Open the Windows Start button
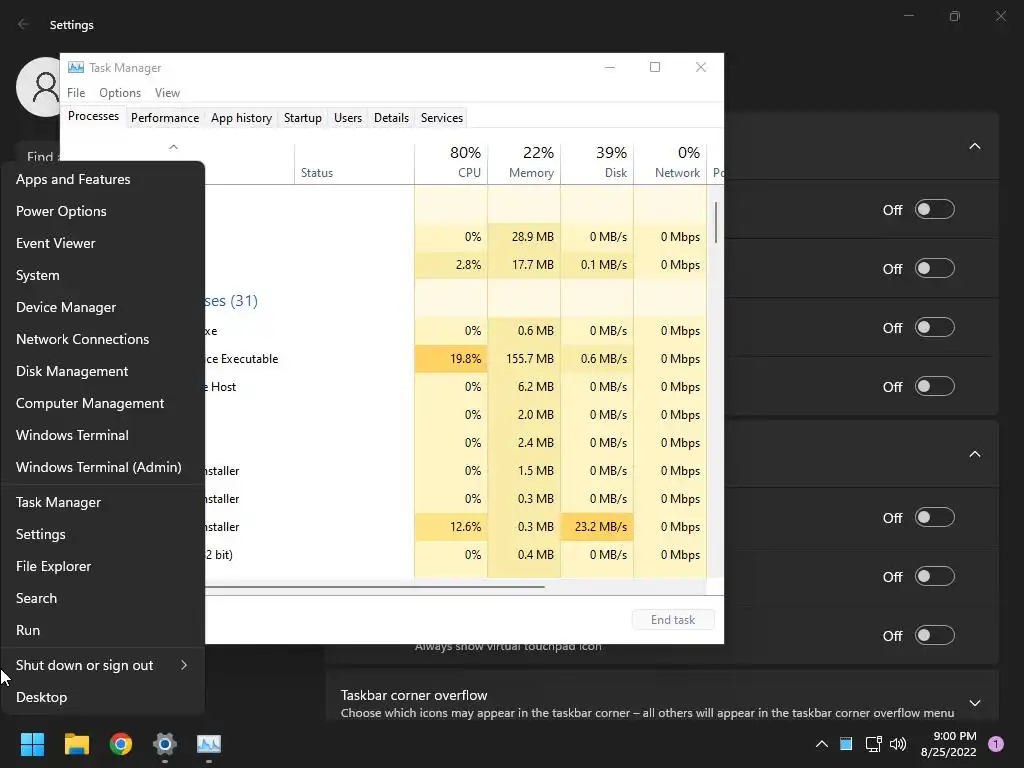1024x768 pixels. (32, 744)
